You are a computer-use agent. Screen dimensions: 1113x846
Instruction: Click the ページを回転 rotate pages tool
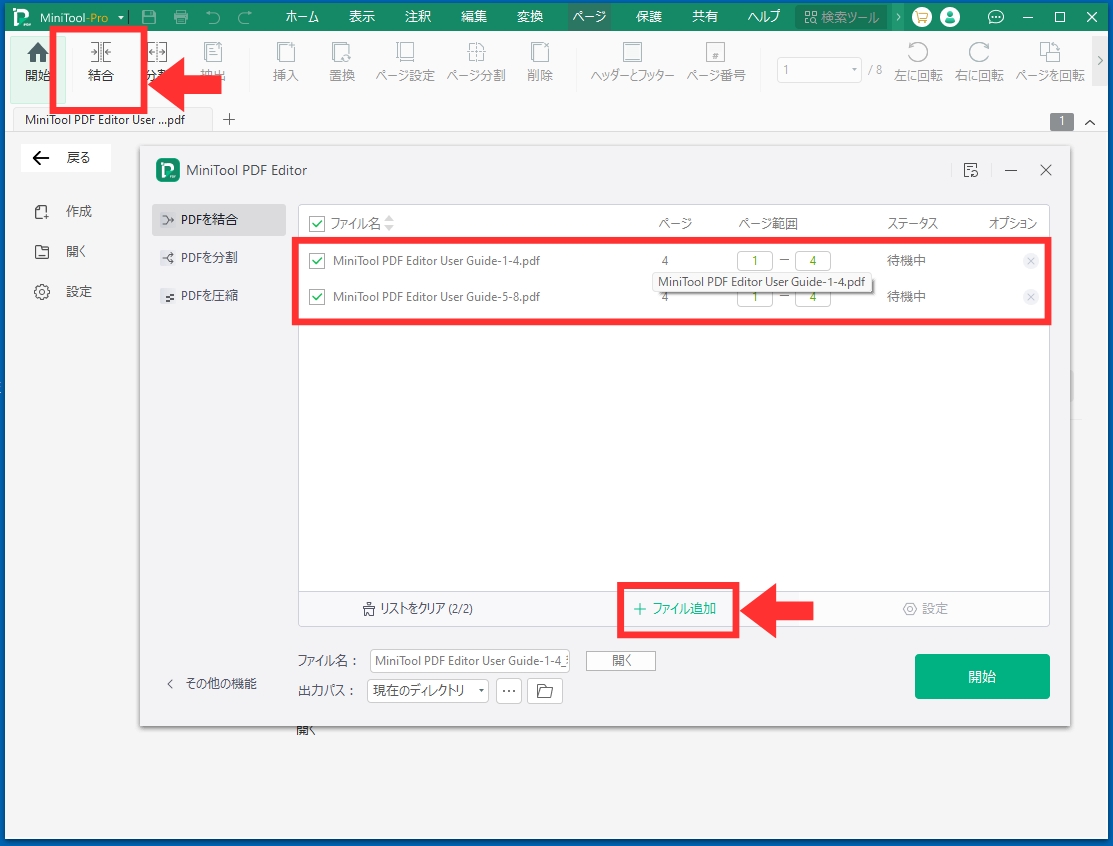1050,62
